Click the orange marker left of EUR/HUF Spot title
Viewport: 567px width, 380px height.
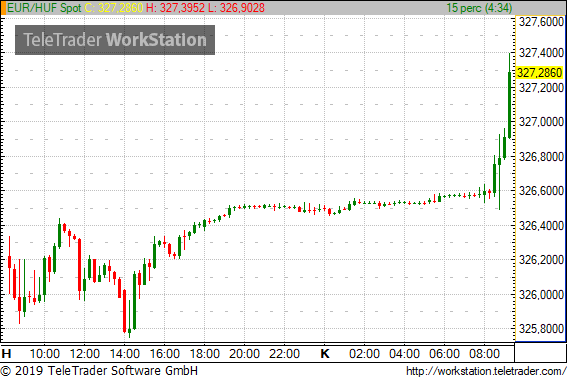point(4,8)
